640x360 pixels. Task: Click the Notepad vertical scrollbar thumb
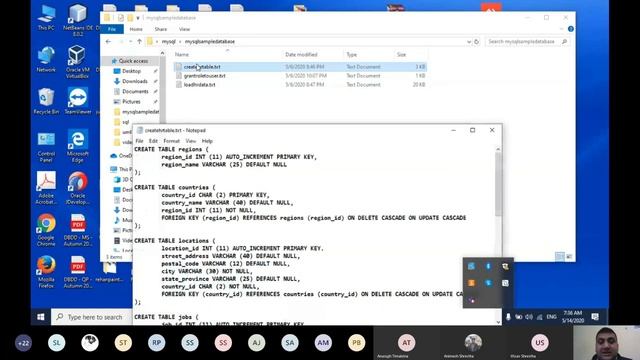click(x=498, y=185)
